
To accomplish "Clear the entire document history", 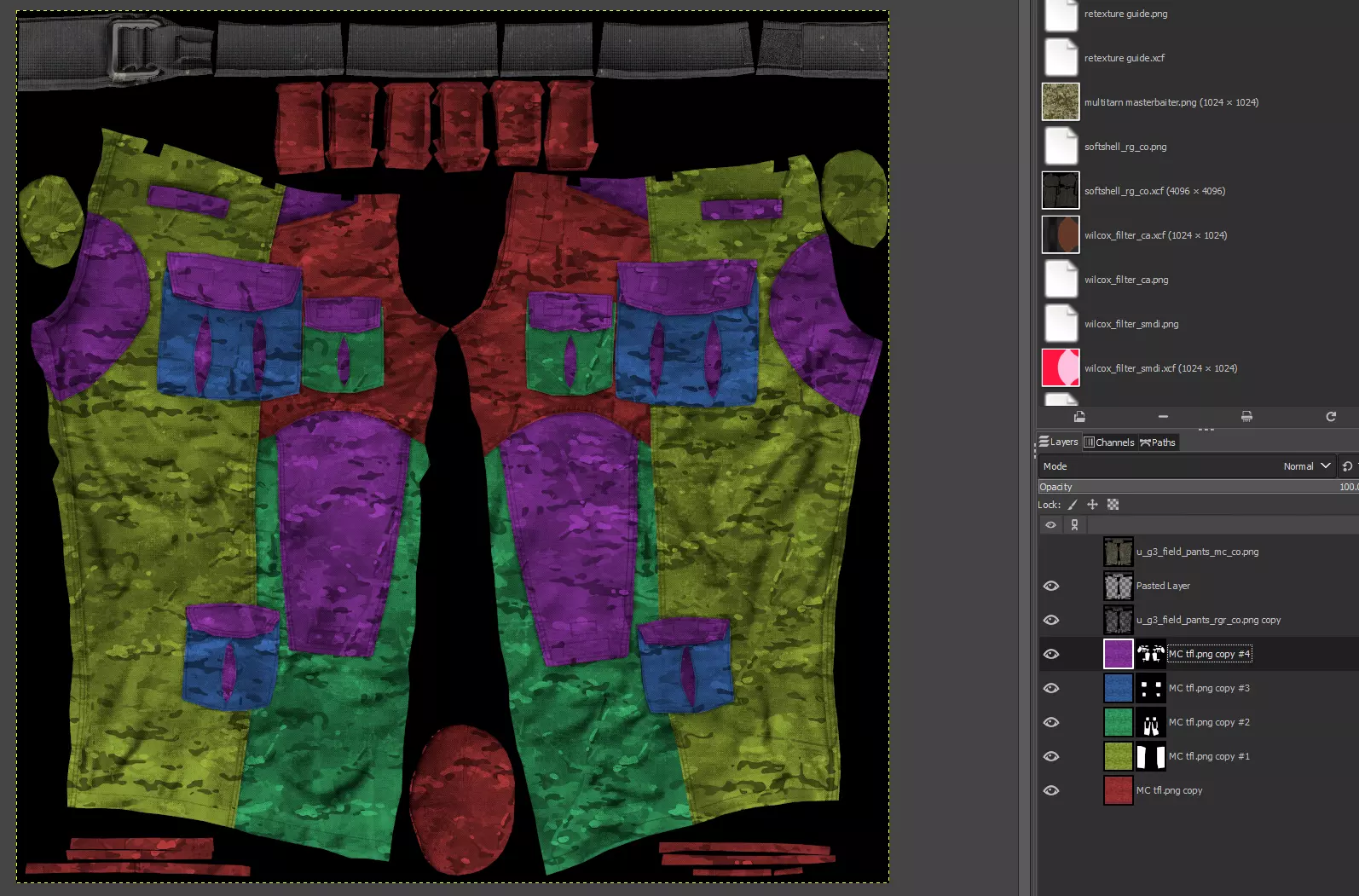I will [1246, 417].
